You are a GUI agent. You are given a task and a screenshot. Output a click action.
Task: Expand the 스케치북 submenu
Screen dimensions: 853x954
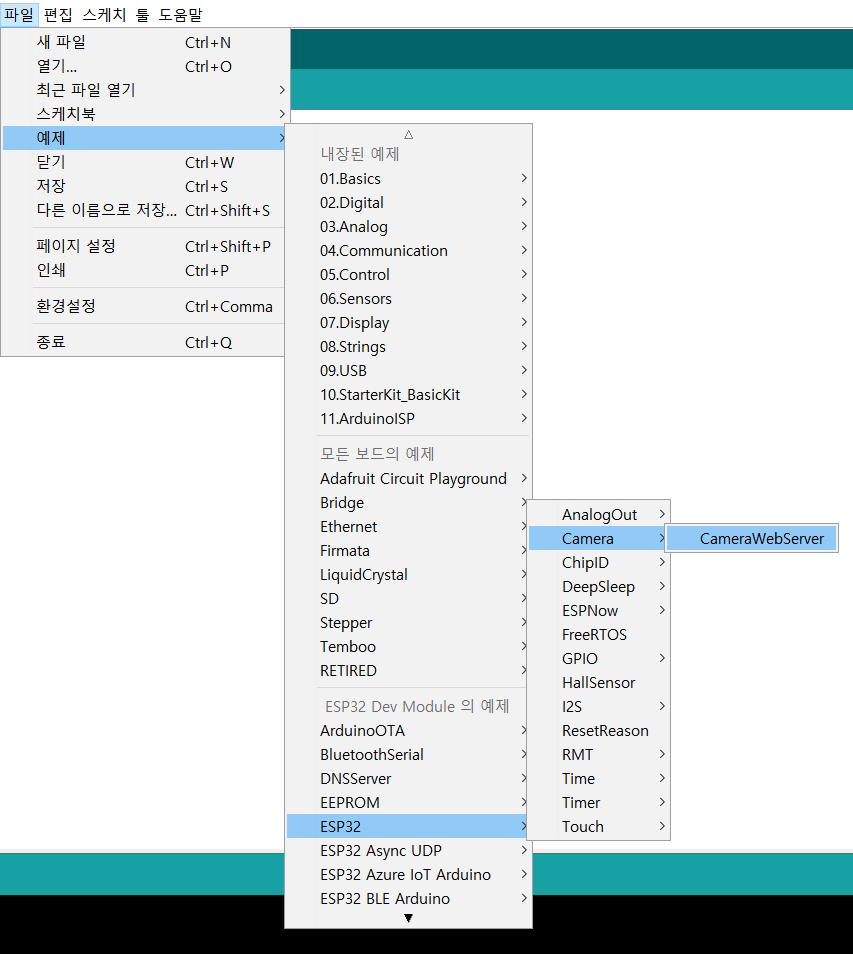(x=144, y=114)
